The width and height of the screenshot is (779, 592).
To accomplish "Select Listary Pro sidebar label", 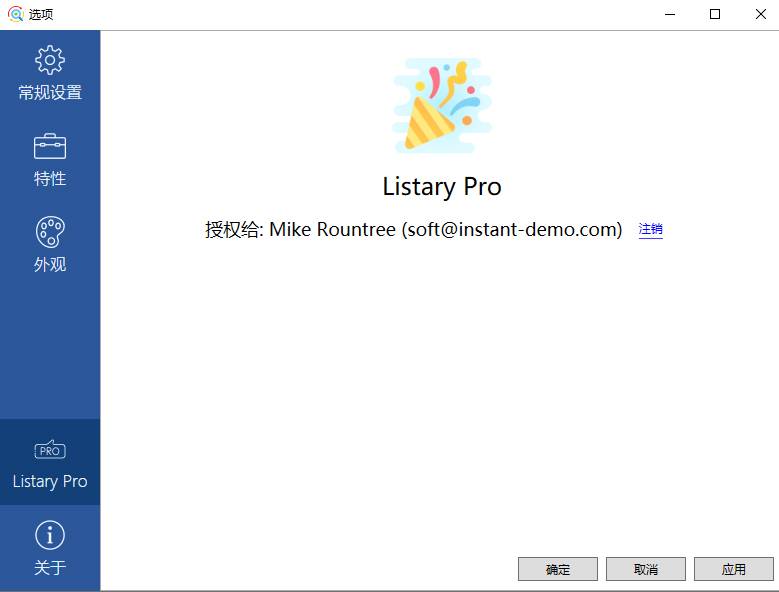I will [x=50, y=482].
